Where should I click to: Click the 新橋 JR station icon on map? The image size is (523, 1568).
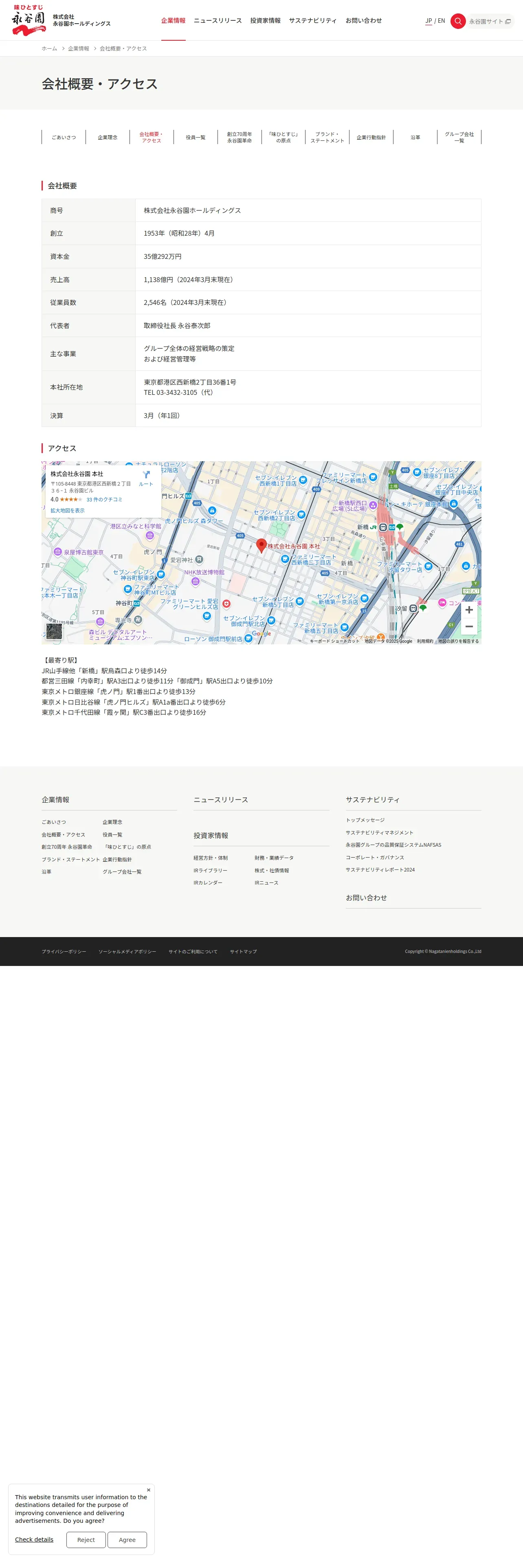383,527
